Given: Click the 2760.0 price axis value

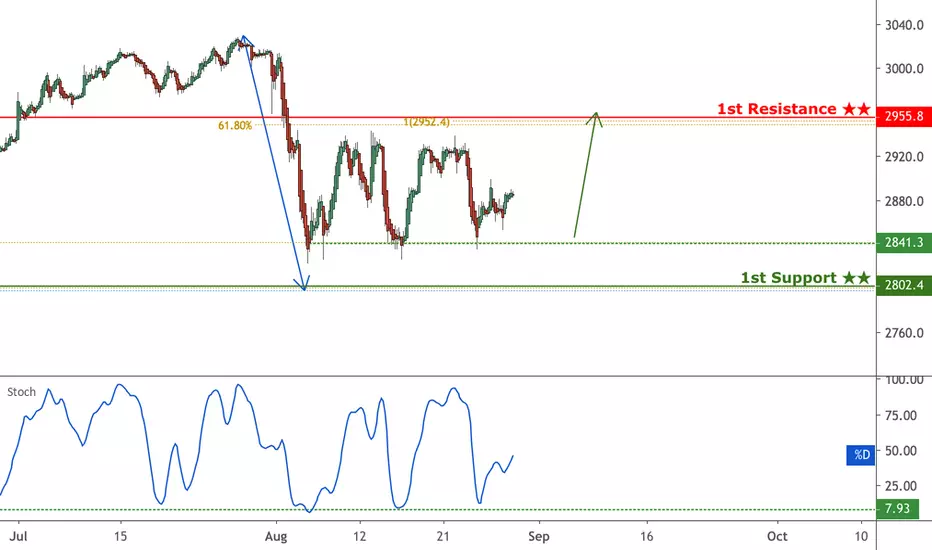Looking at the screenshot, I should (x=904, y=333).
